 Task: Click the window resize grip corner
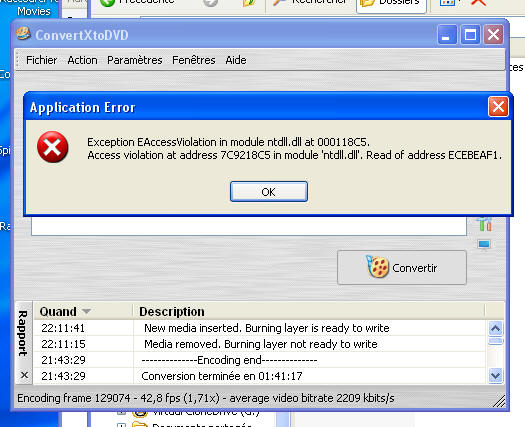(x=499, y=401)
